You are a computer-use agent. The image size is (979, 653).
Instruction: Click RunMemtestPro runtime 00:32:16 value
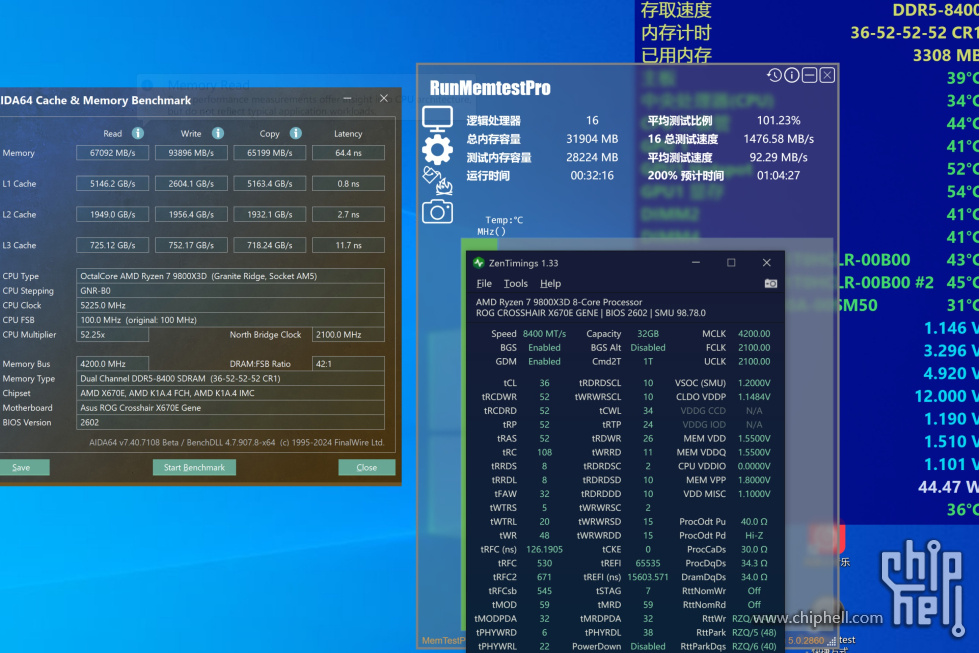(x=592, y=175)
